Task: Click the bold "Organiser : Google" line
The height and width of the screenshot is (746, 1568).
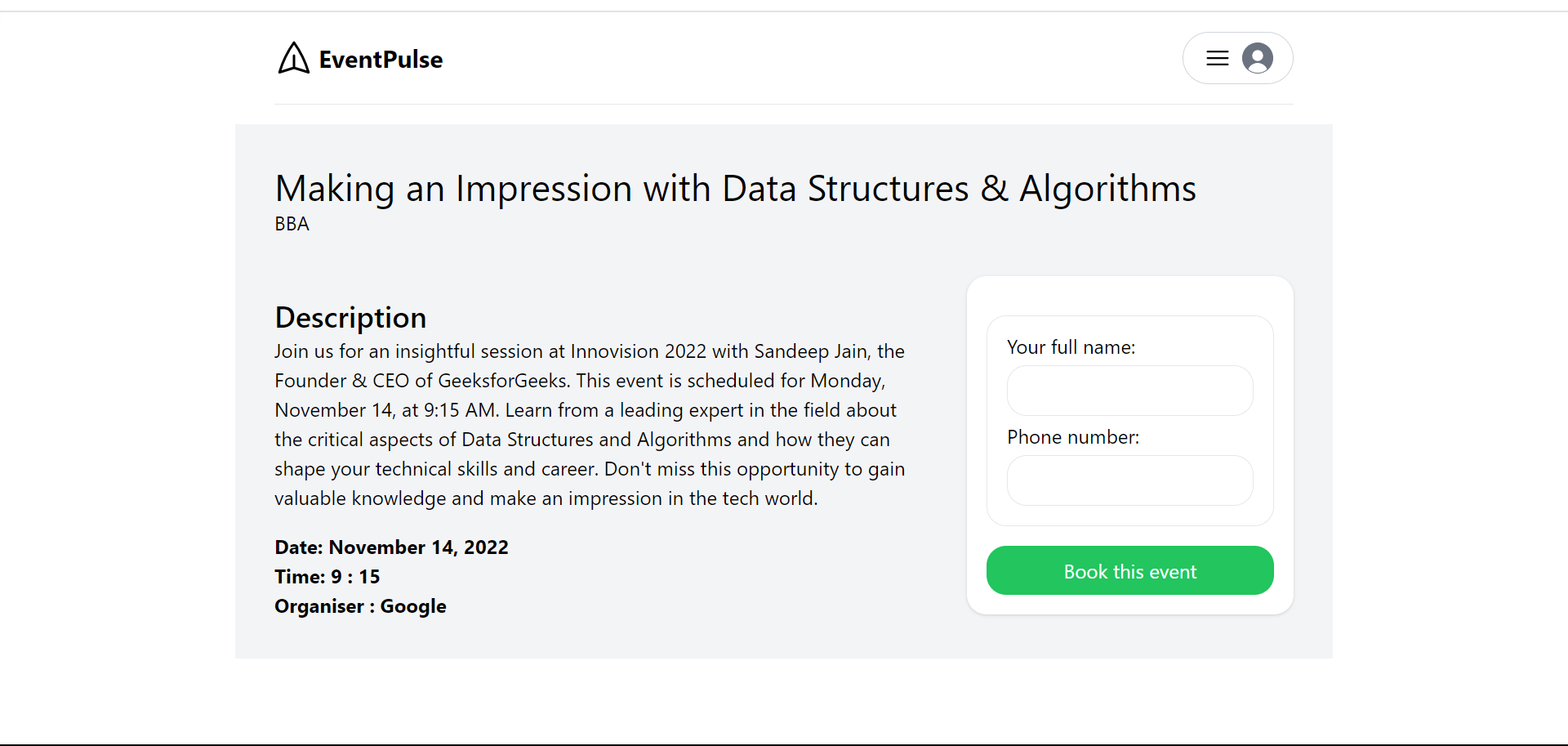Action: click(x=360, y=606)
